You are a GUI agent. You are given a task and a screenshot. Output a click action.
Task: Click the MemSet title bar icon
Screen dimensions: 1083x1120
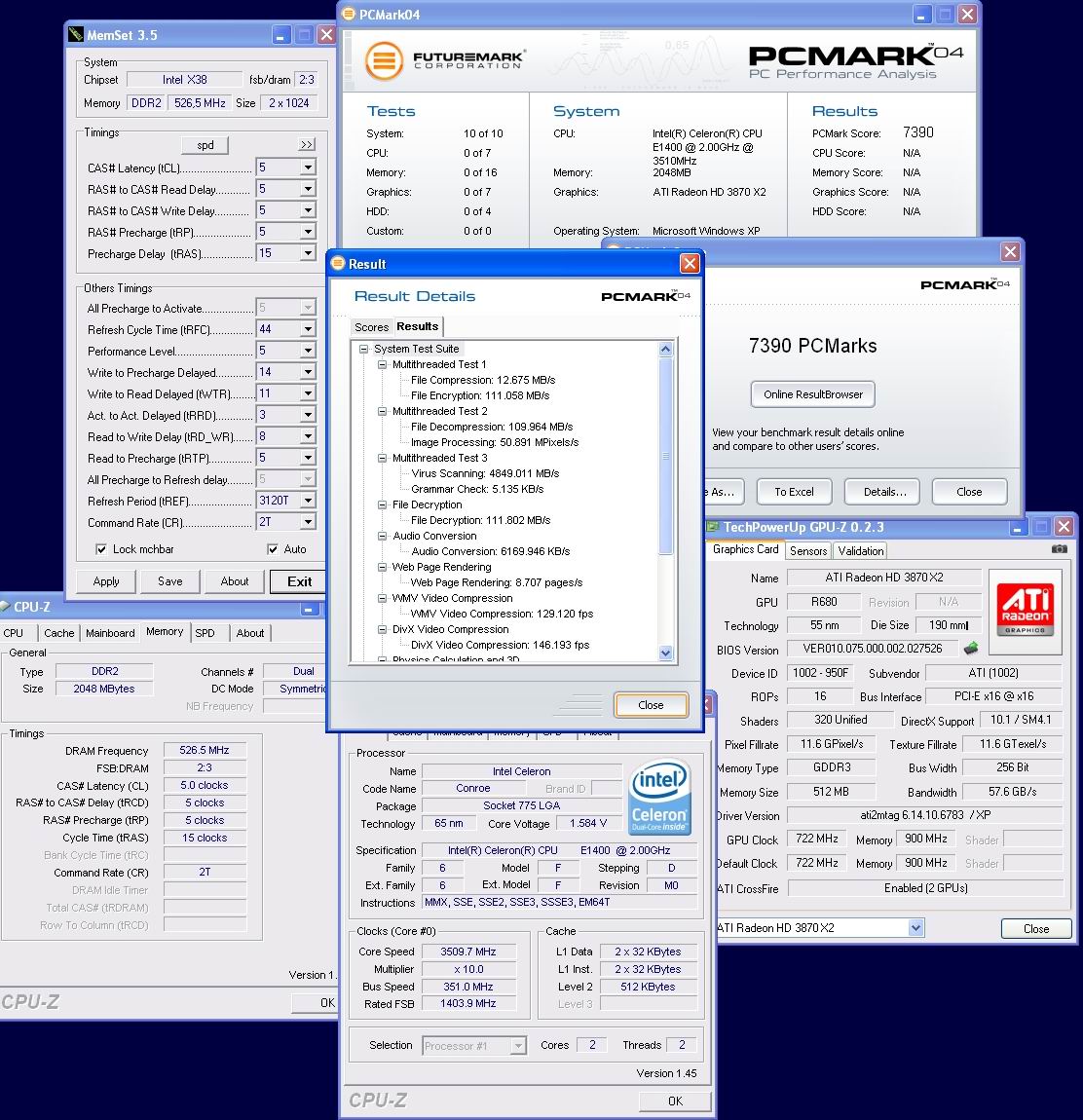tap(75, 34)
